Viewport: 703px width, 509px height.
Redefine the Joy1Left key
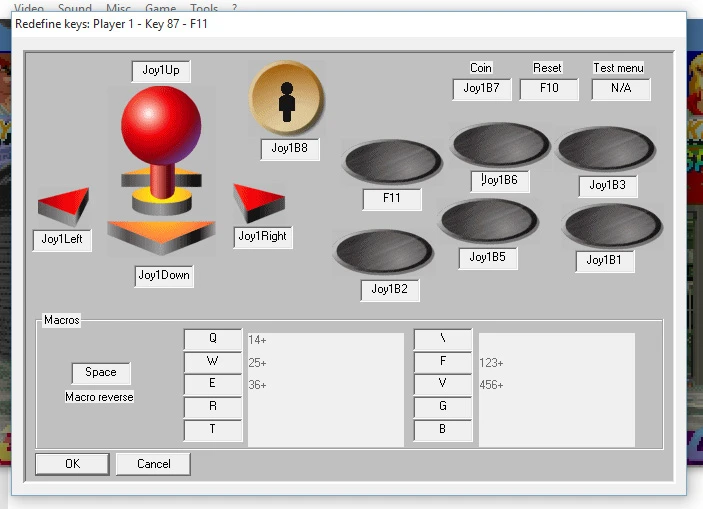point(62,239)
